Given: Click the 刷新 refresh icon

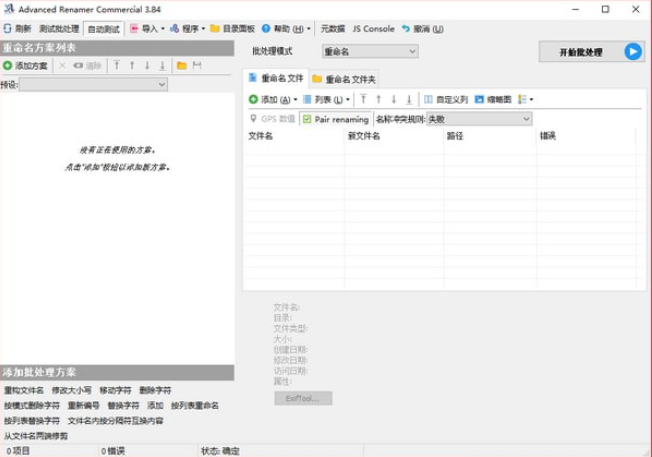Looking at the screenshot, I should tap(7, 29).
